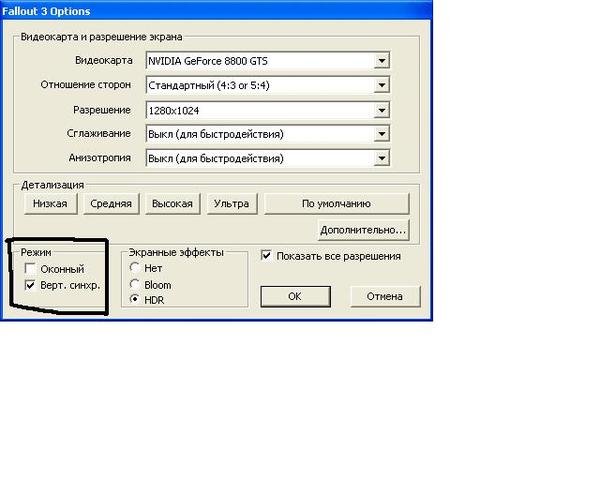Set detail to Высокая
This screenshot has height=480, width=600.
[173, 204]
